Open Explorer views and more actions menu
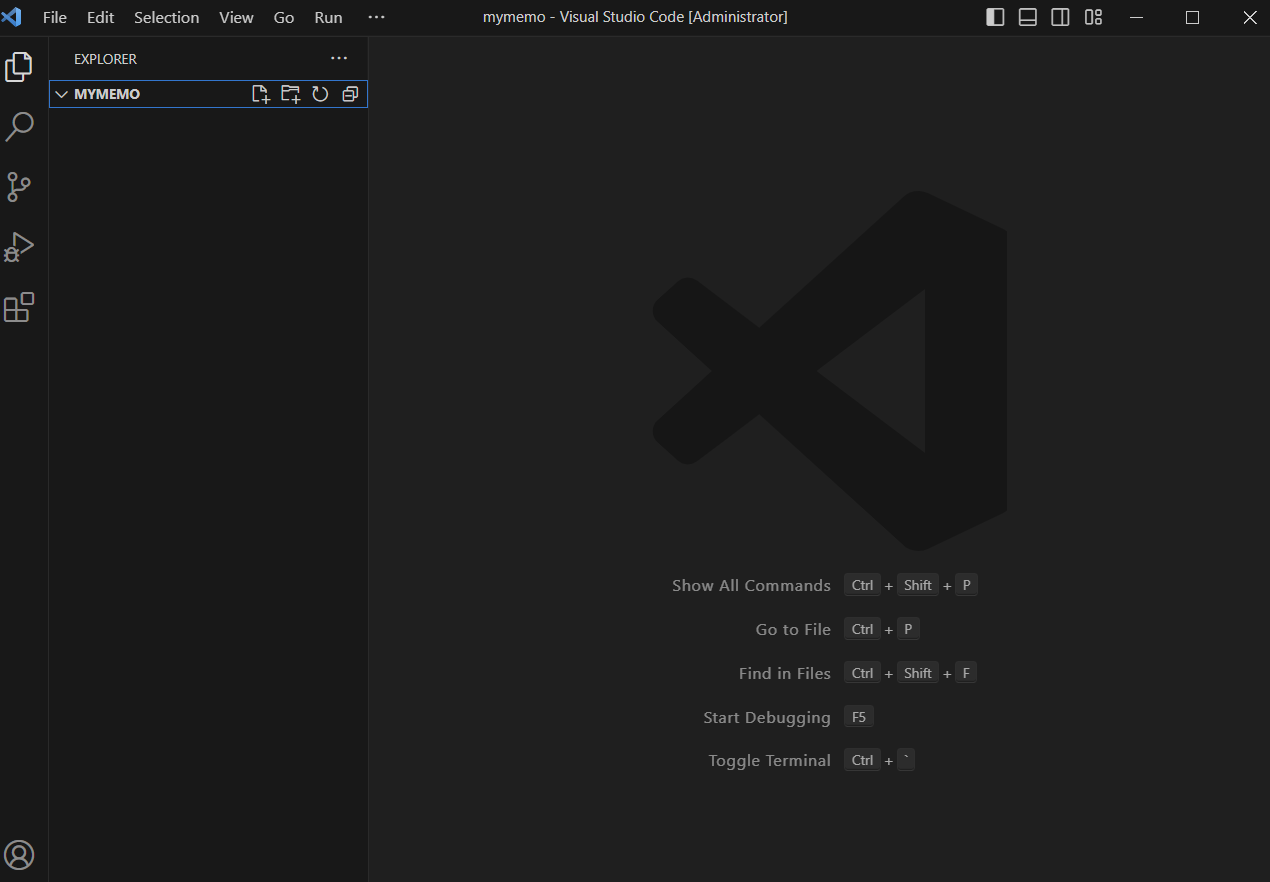1270x882 pixels. (339, 59)
